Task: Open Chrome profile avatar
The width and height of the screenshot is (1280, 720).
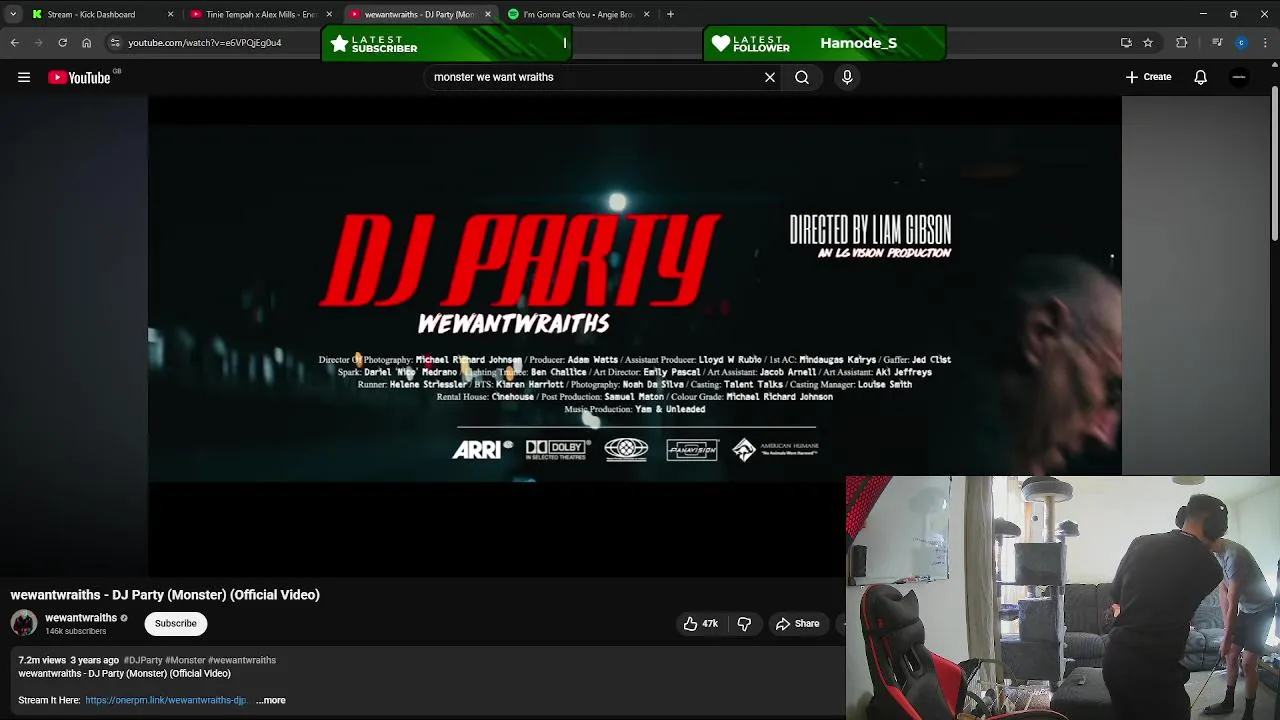Action: (1241, 43)
